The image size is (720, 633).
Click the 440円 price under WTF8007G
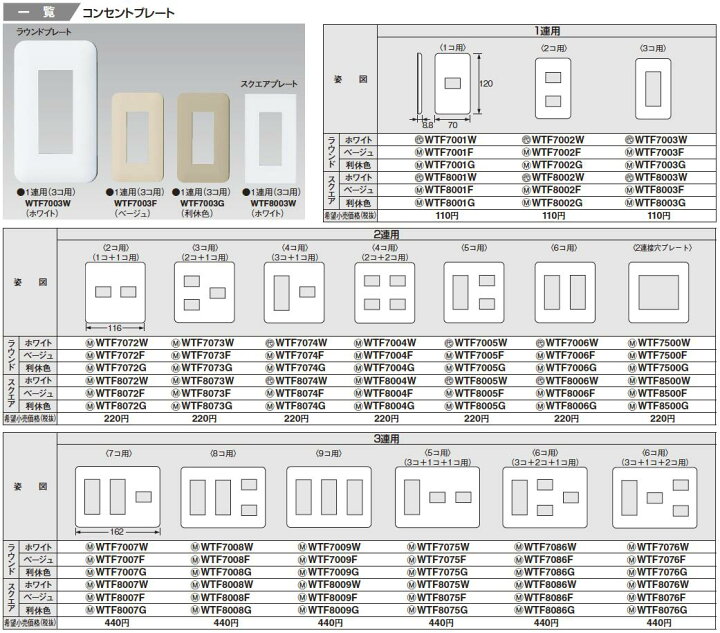(x=117, y=622)
